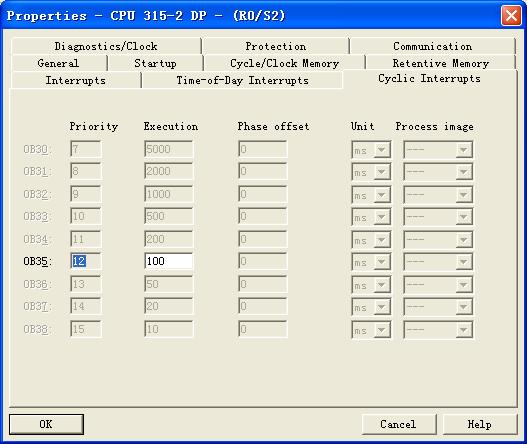Image resolution: width=527 pixels, height=444 pixels.
Task: Click the OB37 priority field showing 14
Action: 85,306
